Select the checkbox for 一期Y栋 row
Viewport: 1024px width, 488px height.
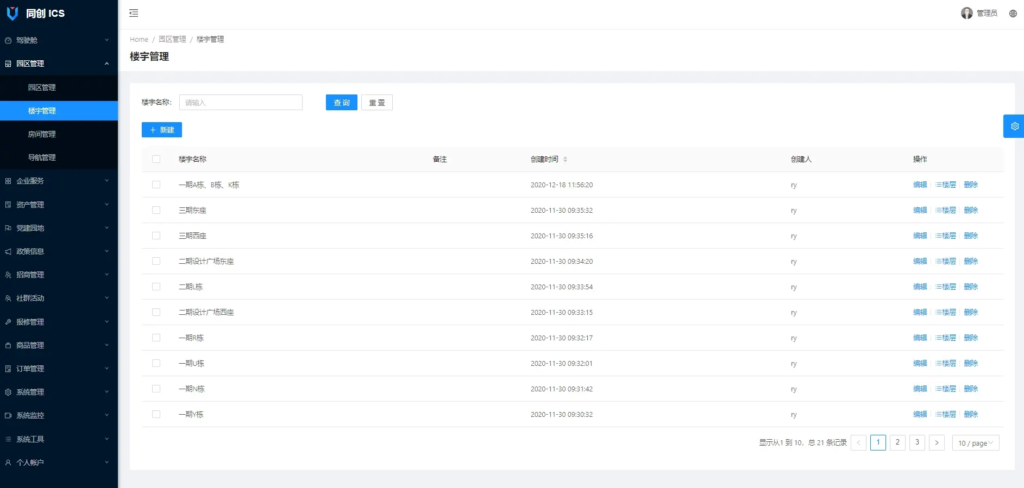coord(156,414)
